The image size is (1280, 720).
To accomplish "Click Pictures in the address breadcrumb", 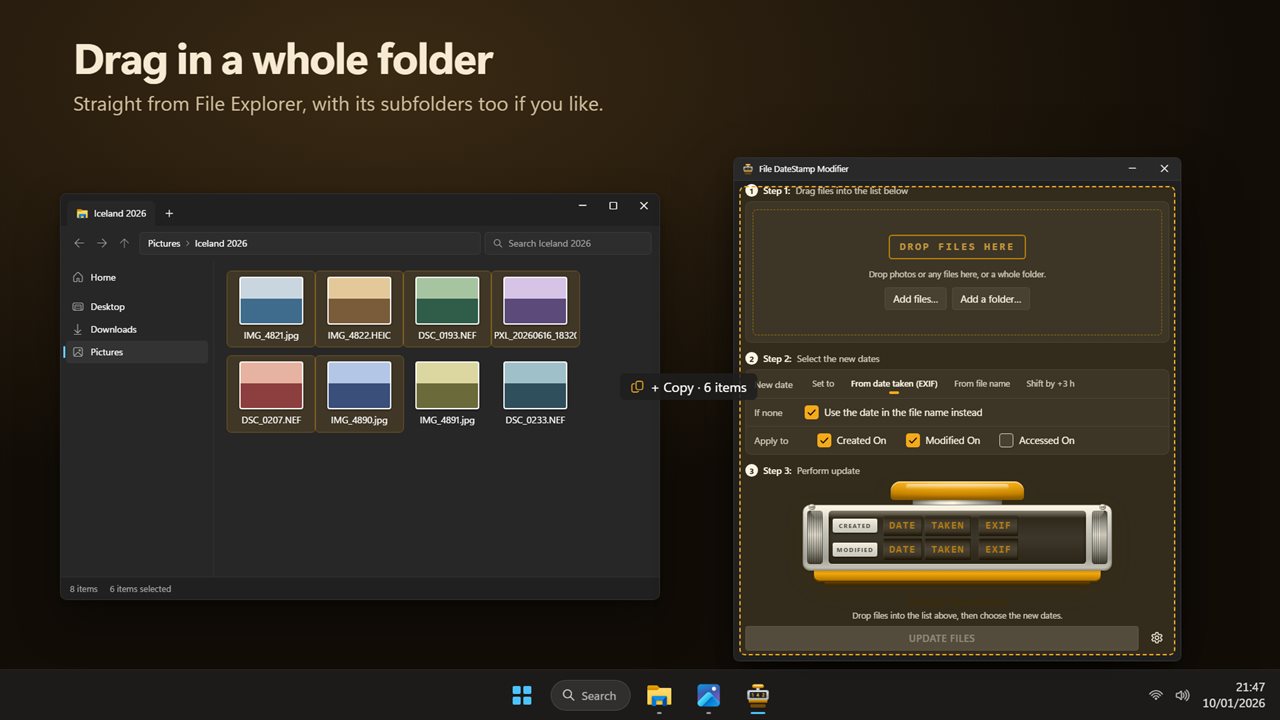I will (x=164, y=243).
